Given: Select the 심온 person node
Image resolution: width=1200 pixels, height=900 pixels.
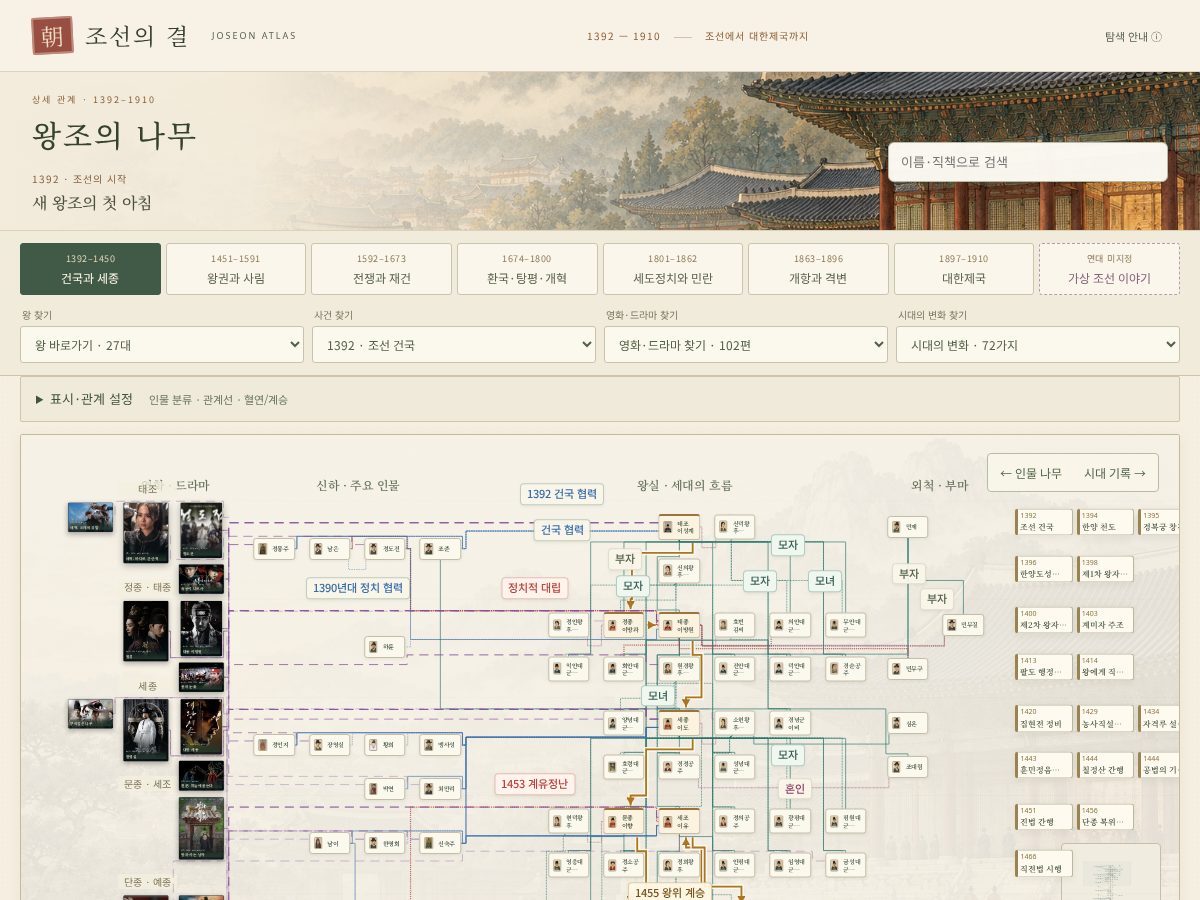Looking at the screenshot, I should (x=908, y=723).
